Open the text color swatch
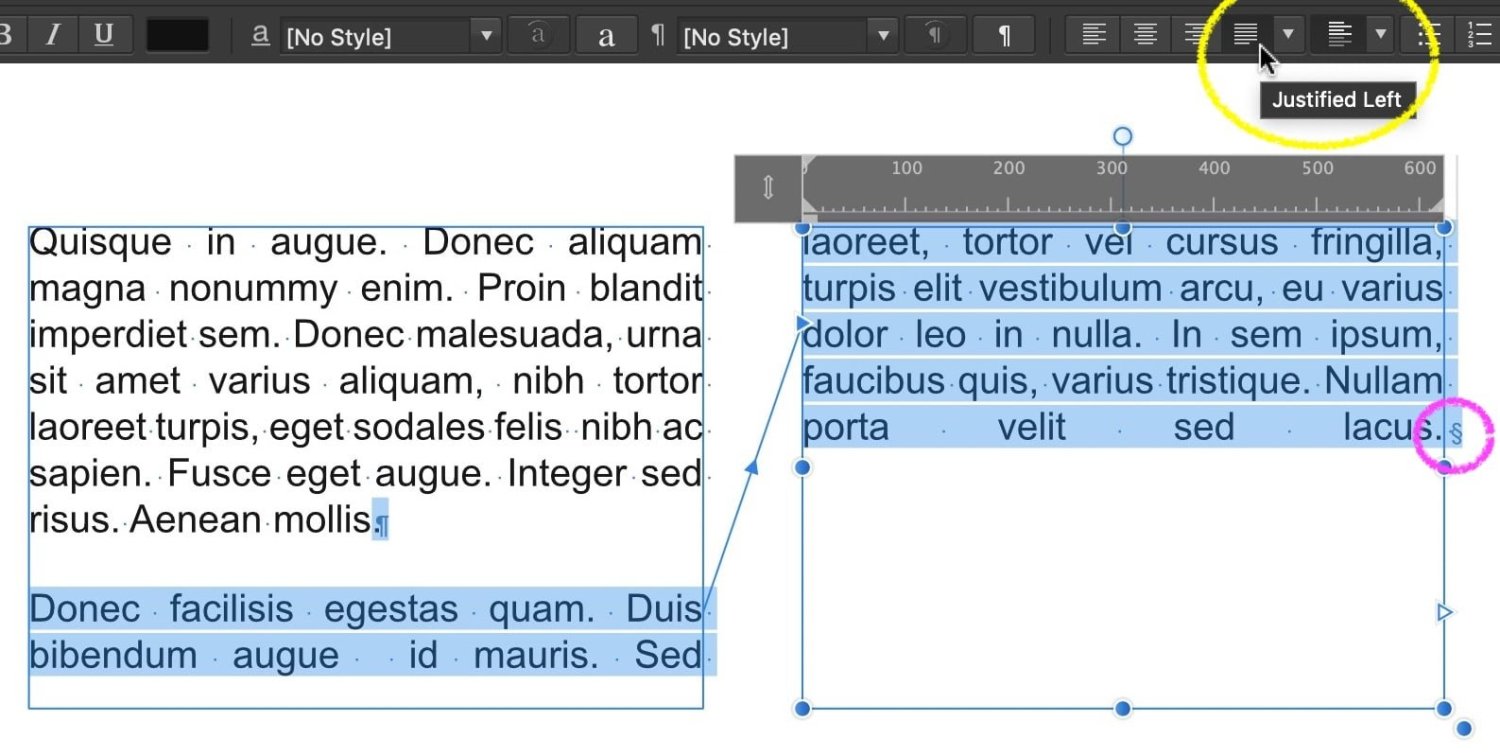The width and height of the screenshot is (1500, 756). click(x=178, y=35)
